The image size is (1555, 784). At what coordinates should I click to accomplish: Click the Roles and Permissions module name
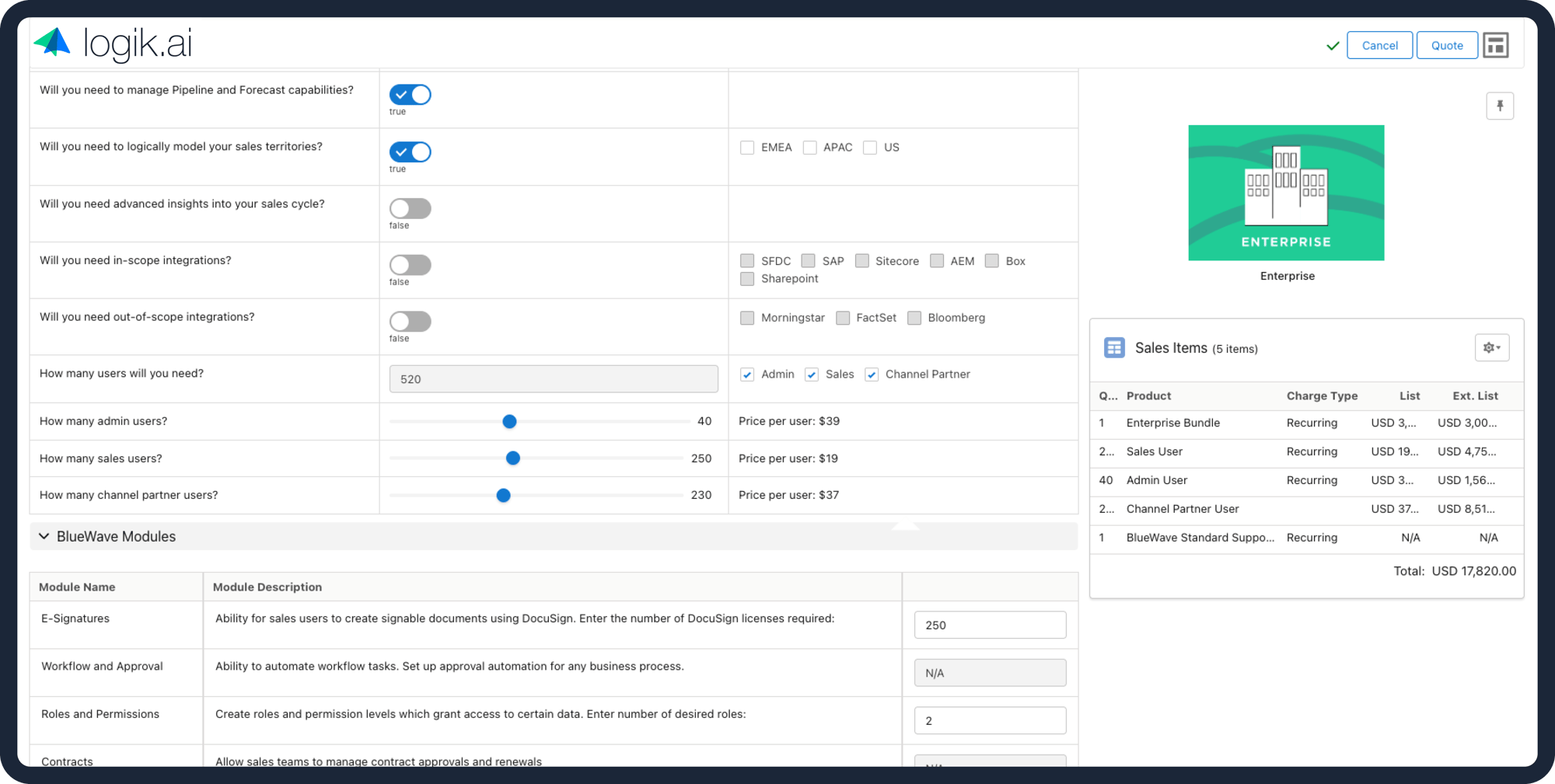coord(100,714)
